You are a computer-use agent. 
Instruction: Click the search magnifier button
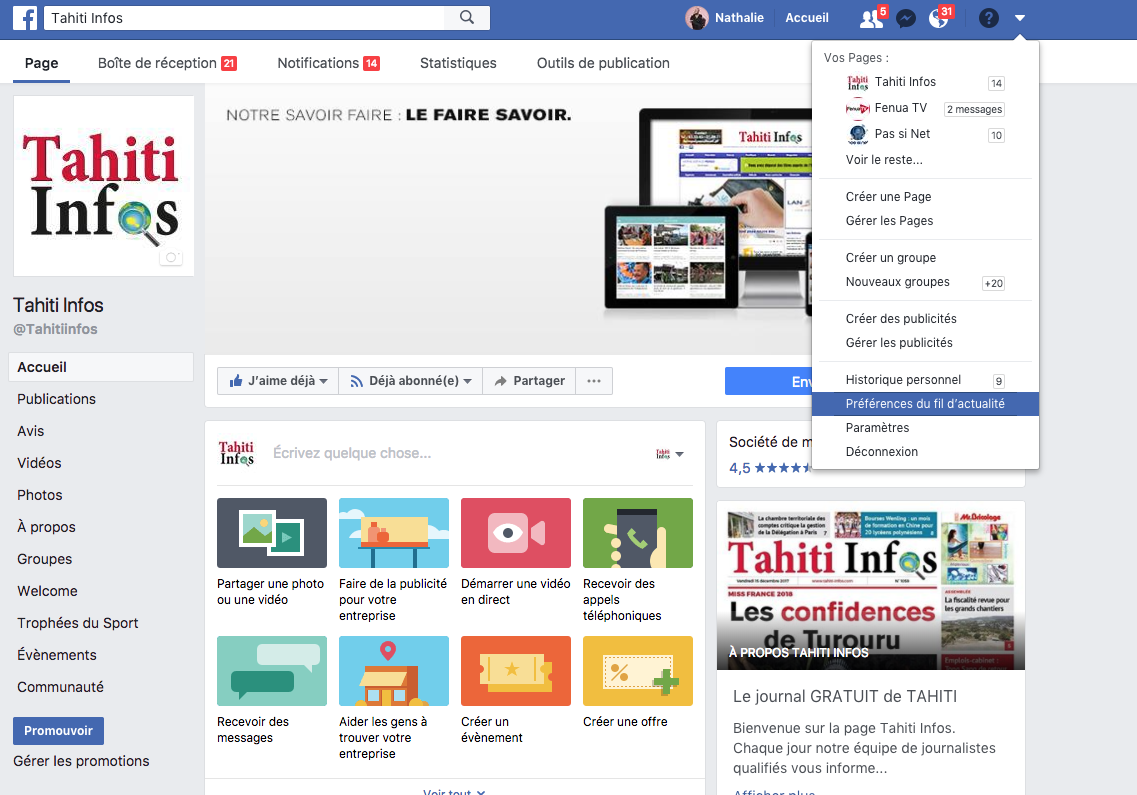[x=467, y=17]
